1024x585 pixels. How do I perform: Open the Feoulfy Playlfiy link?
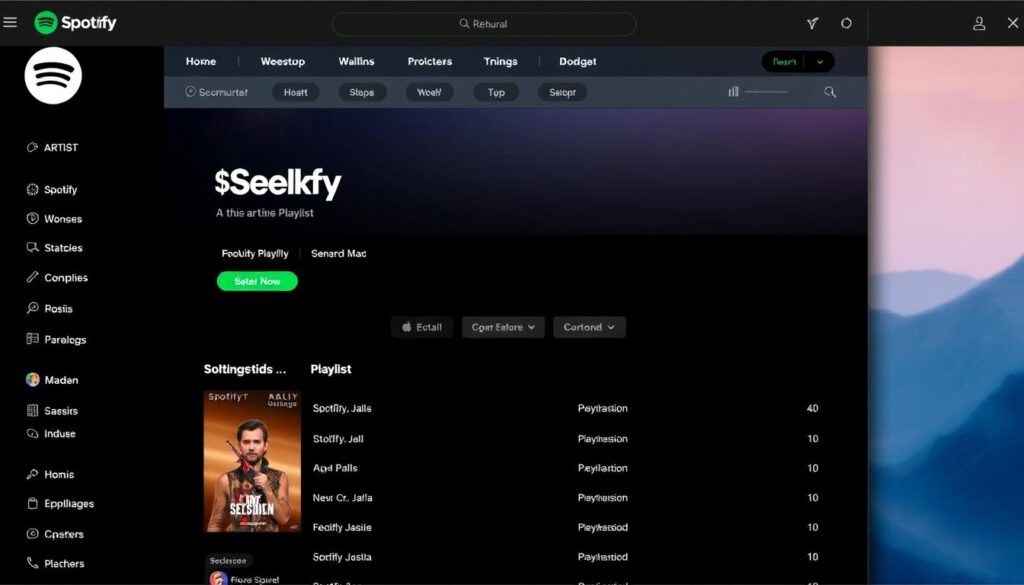(x=255, y=253)
